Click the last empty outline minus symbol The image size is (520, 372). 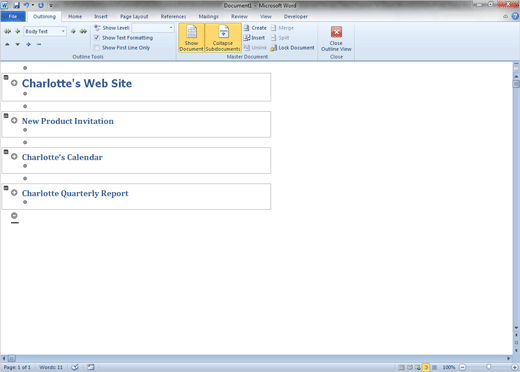point(14,215)
